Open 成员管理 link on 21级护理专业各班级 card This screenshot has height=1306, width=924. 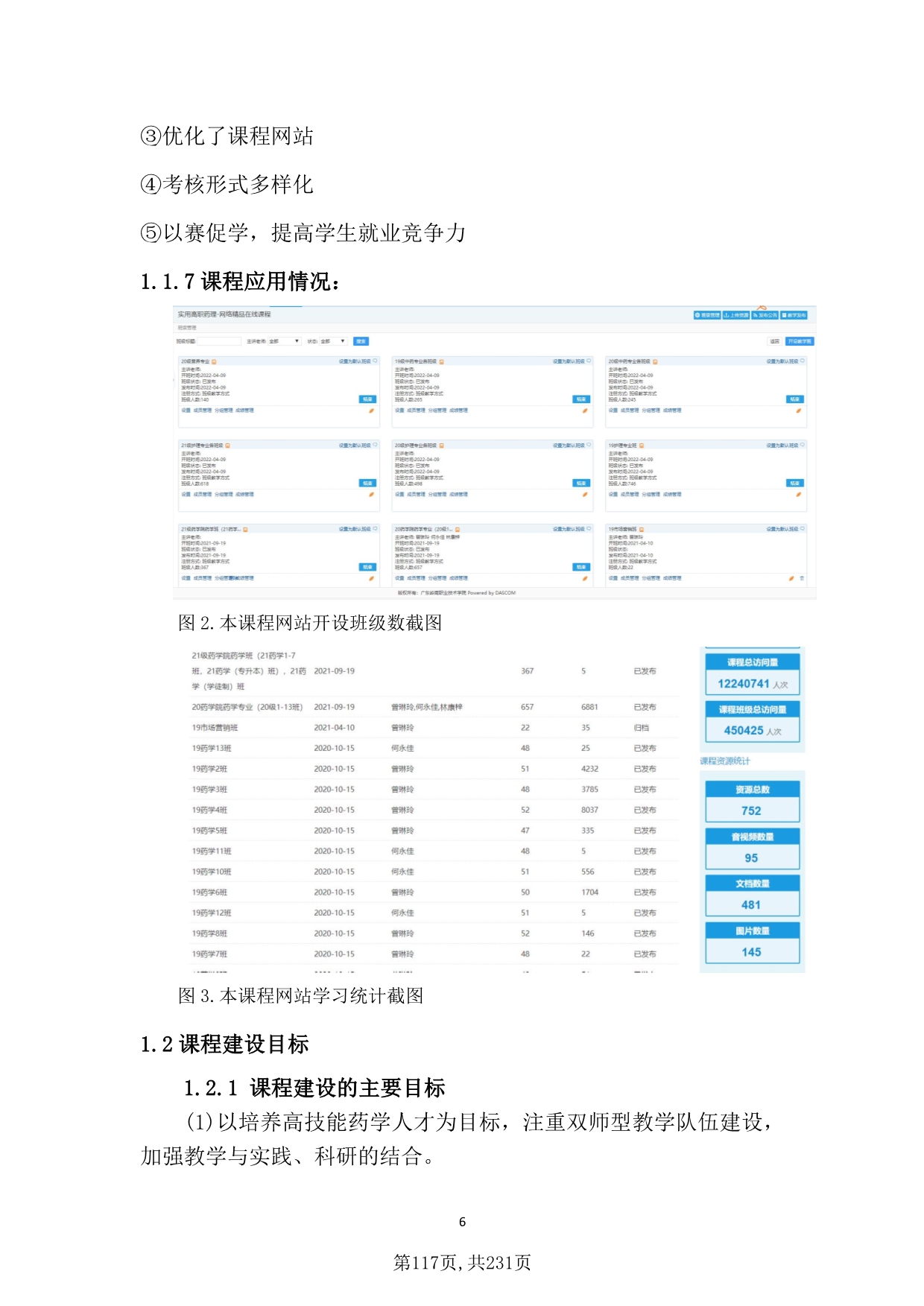coord(202,495)
